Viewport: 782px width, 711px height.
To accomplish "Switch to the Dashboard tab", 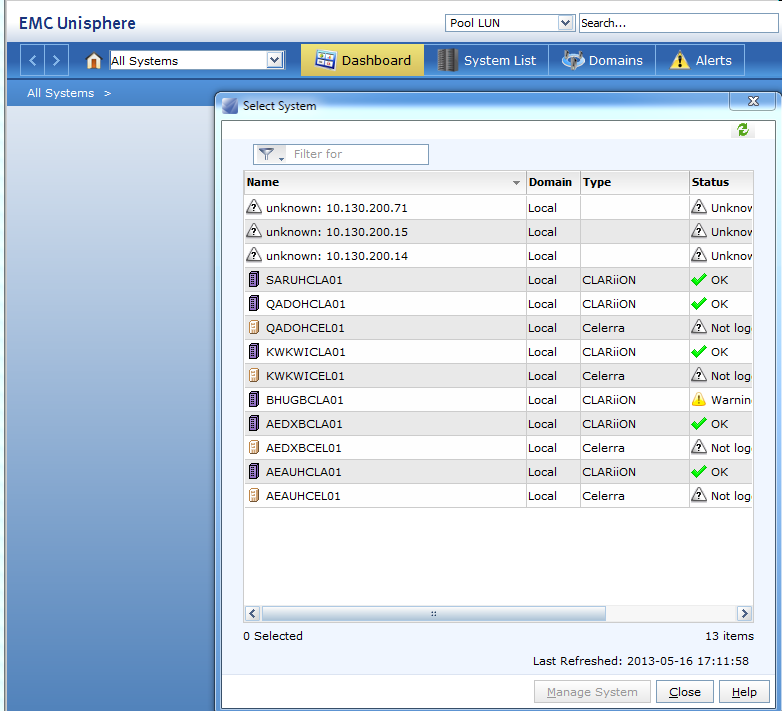I will (x=363, y=60).
